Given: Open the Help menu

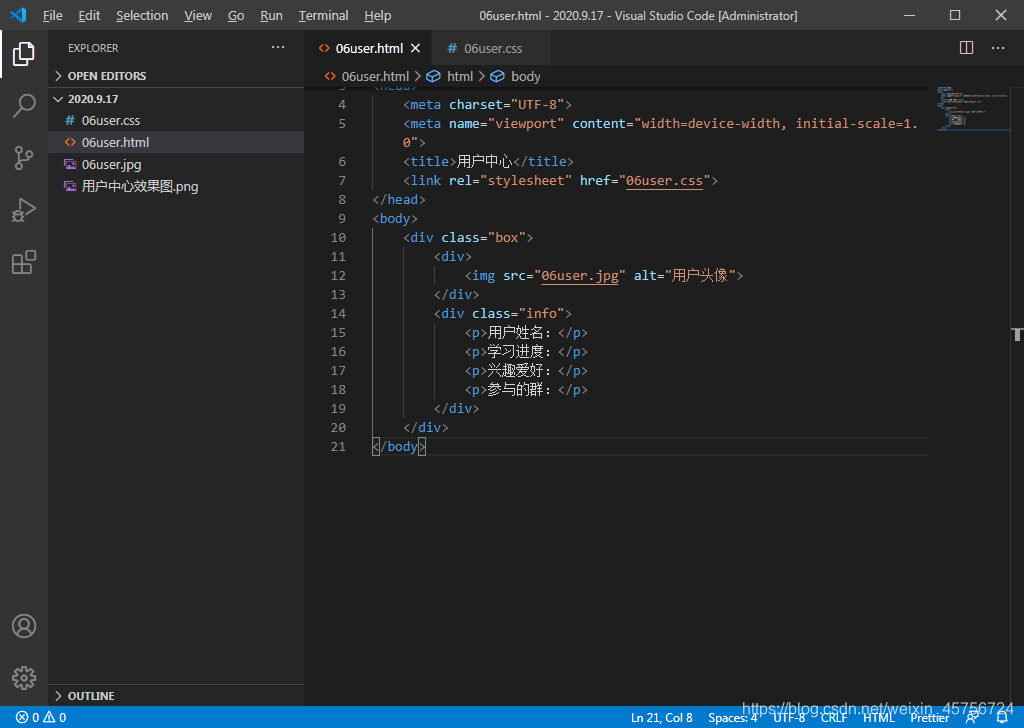Looking at the screenshot, I should 377,15.
